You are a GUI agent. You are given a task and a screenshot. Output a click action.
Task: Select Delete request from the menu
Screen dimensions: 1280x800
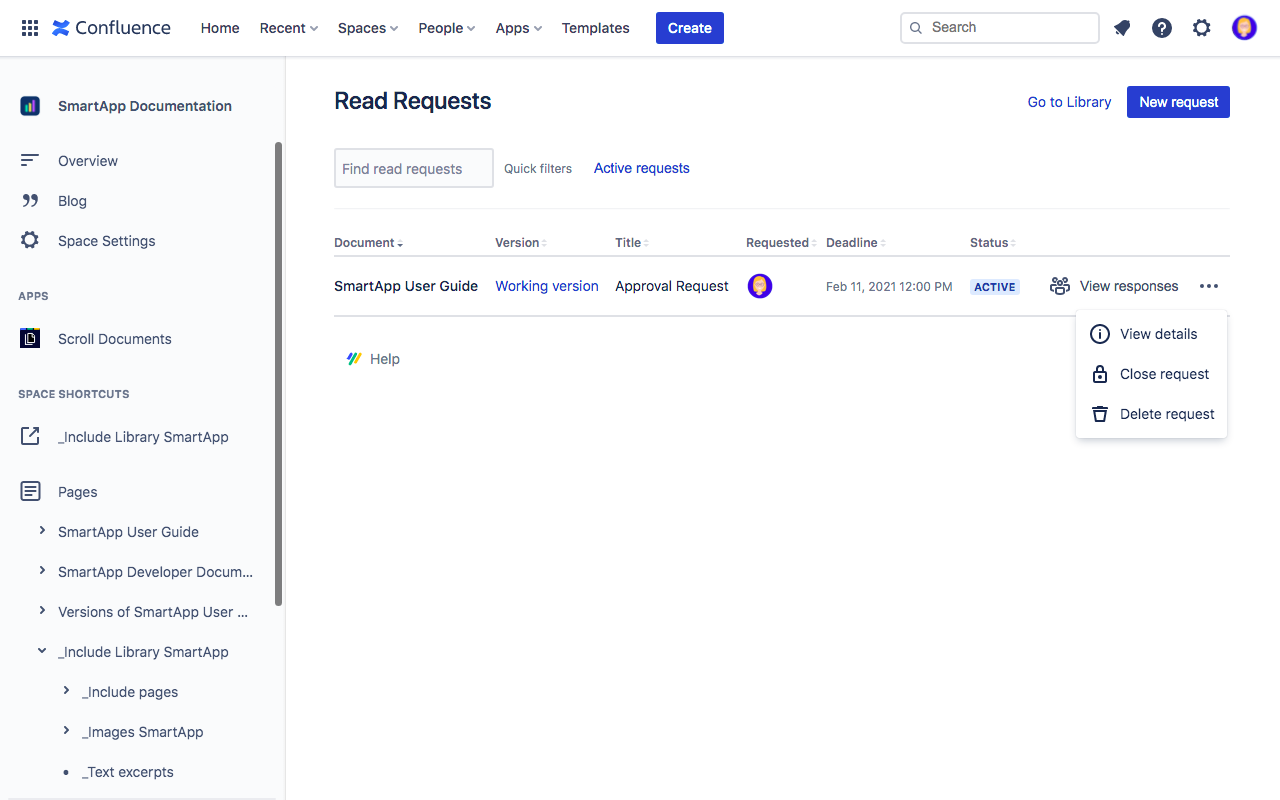[1166, 413]
